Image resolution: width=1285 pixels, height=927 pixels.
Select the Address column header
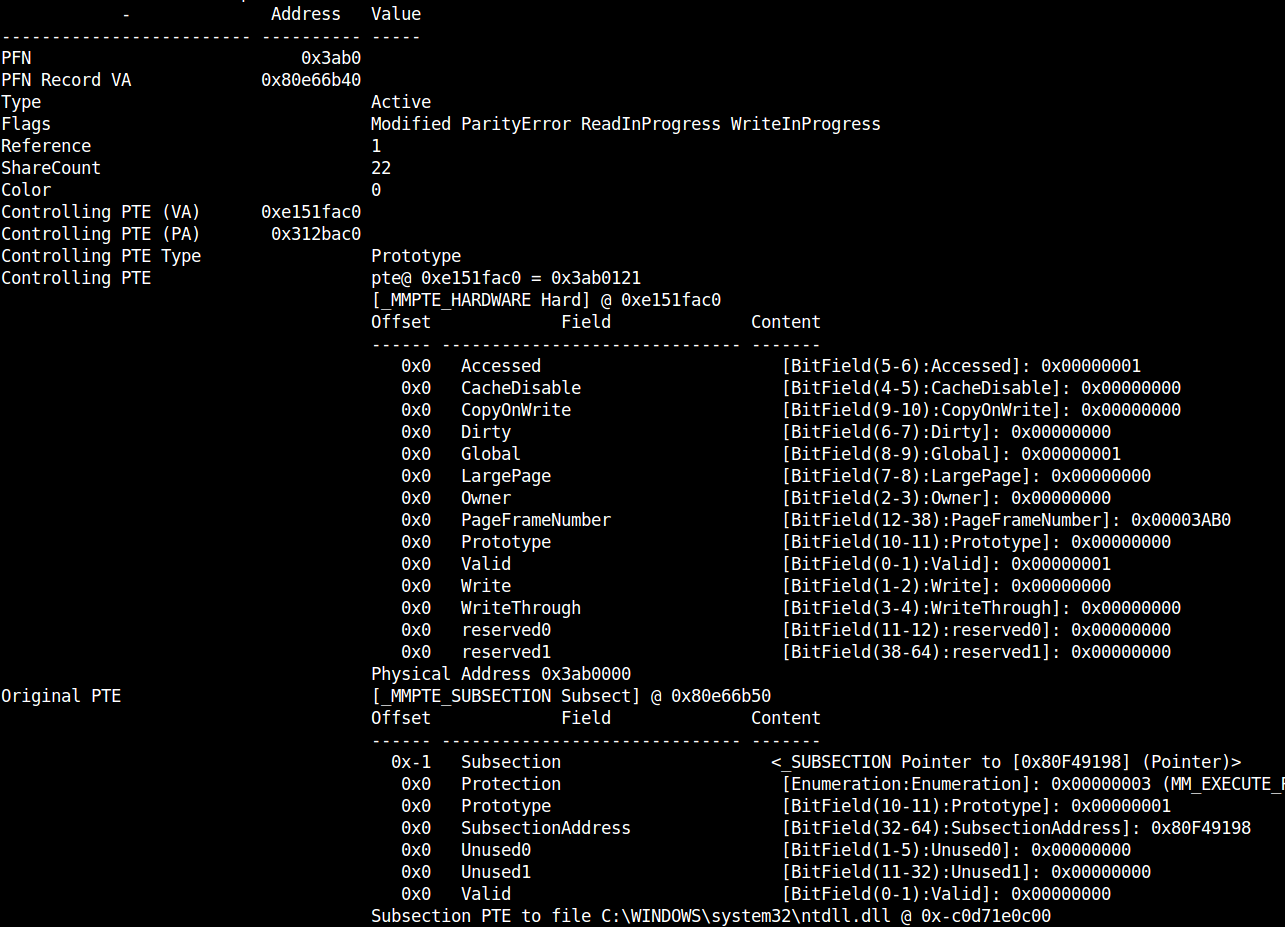pos(306,14)
